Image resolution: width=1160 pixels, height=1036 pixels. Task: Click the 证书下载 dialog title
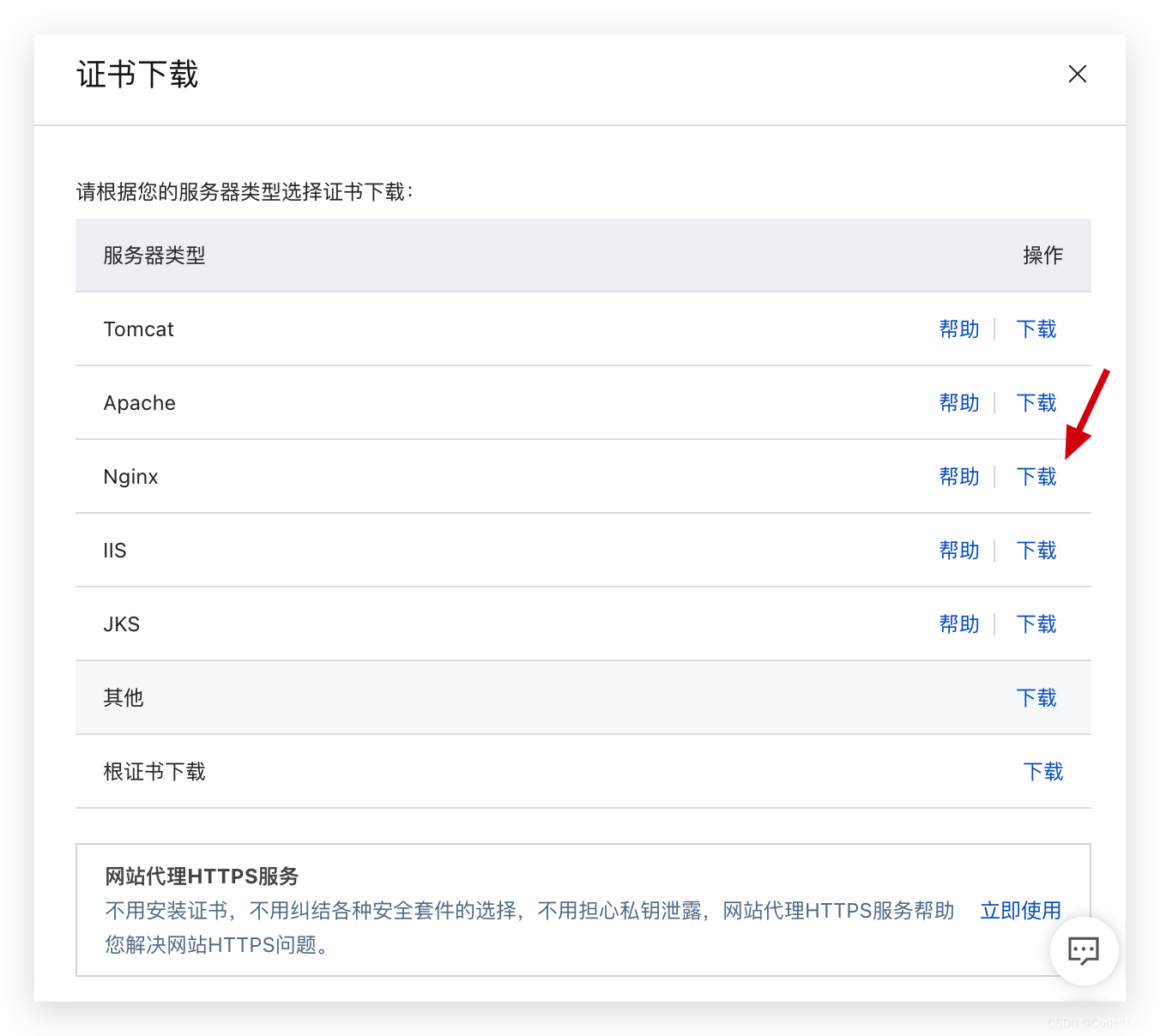137,75
